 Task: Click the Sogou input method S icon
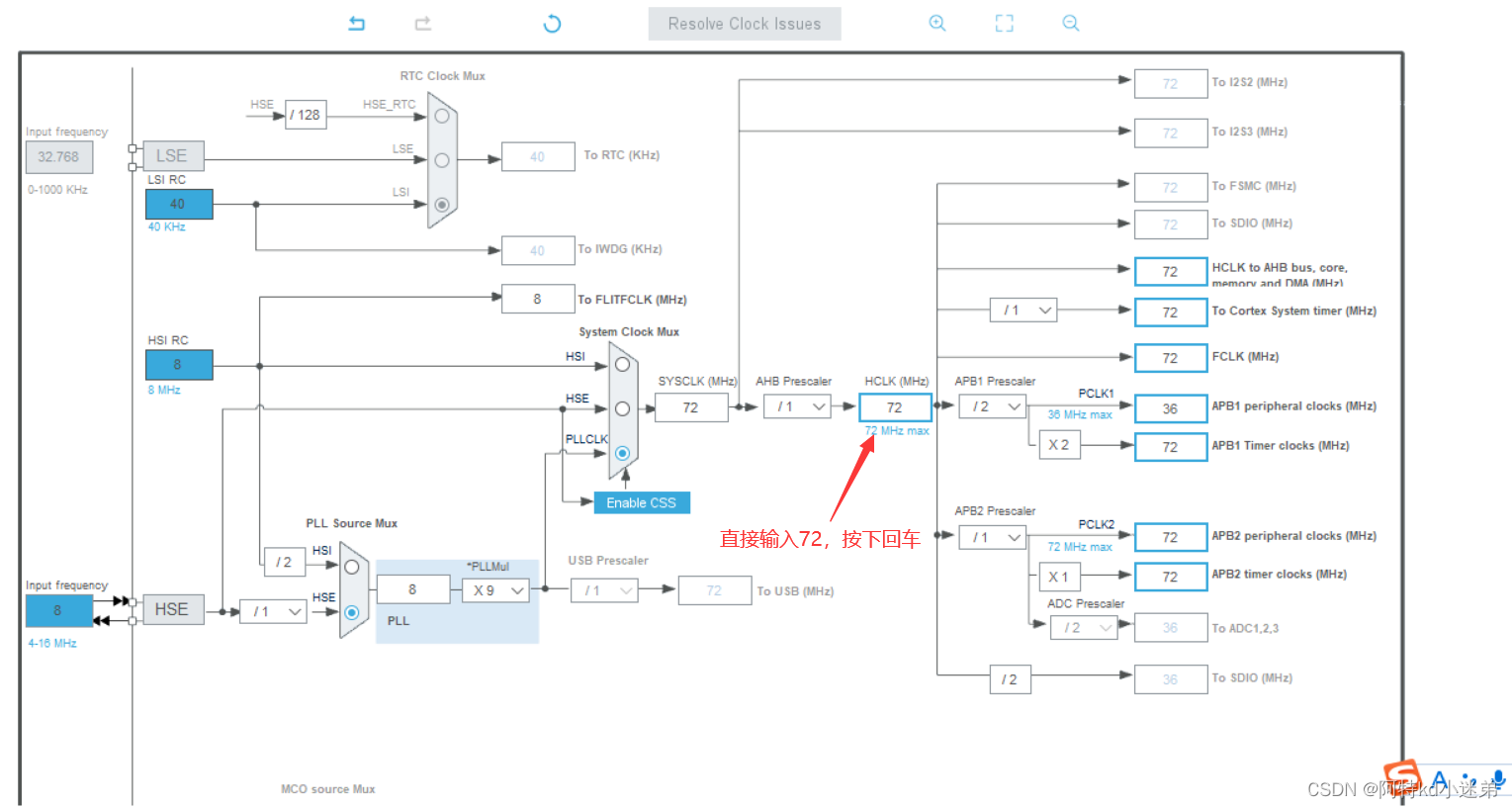point(1402,777)
